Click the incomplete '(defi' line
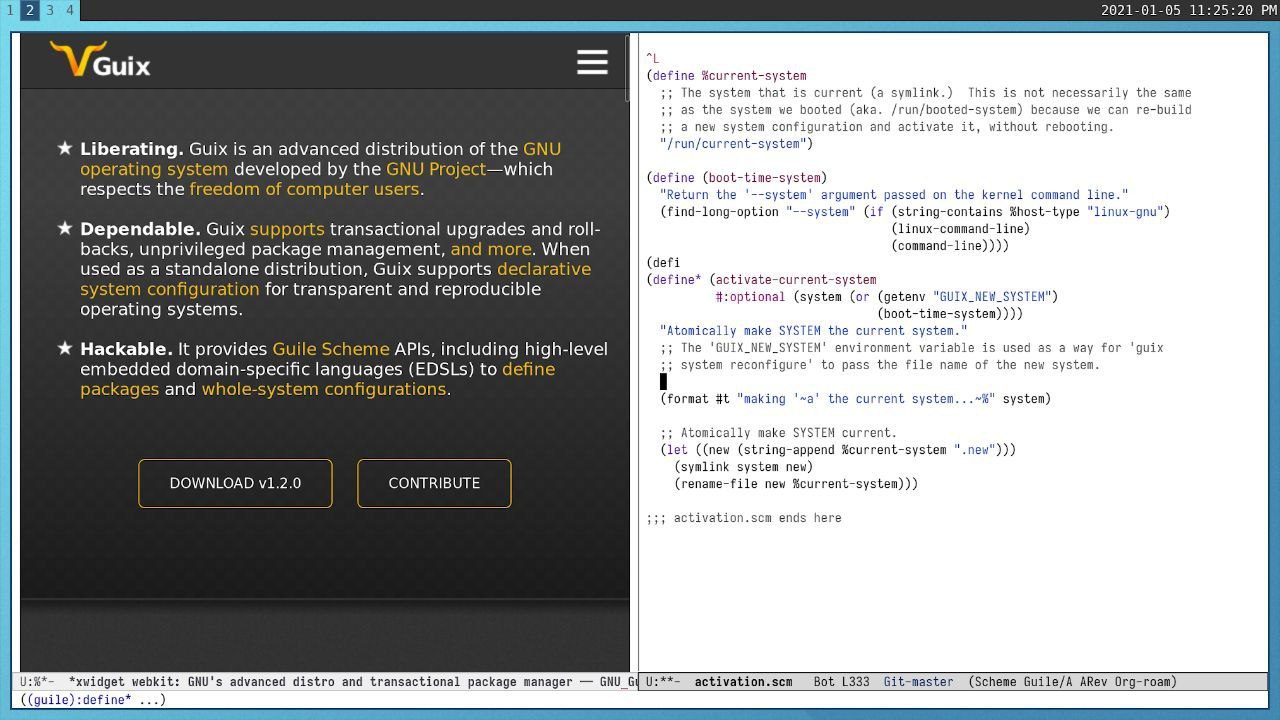Viewport: 1280px width, 720px height. (x=663, y=263)
